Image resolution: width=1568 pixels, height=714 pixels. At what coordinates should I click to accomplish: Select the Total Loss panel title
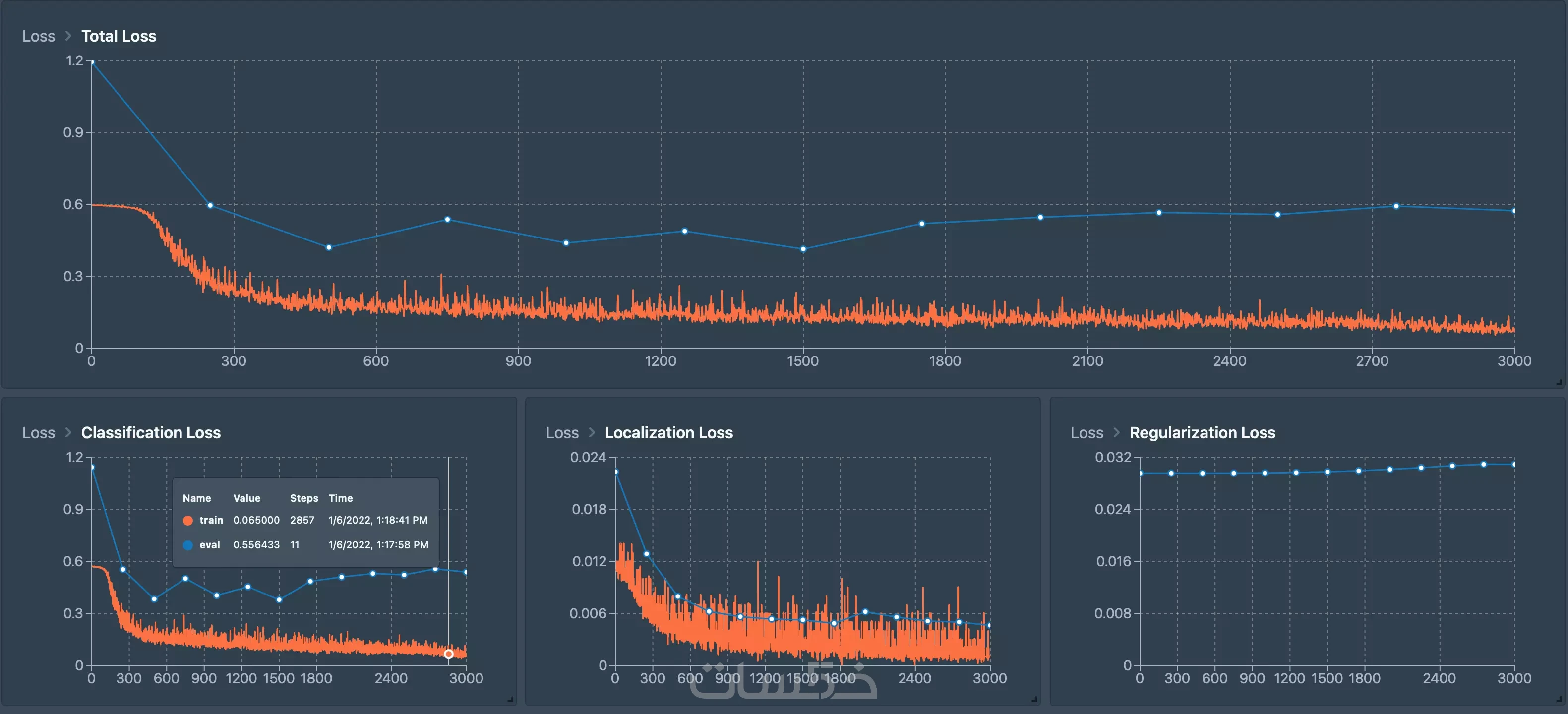(119, 36)
